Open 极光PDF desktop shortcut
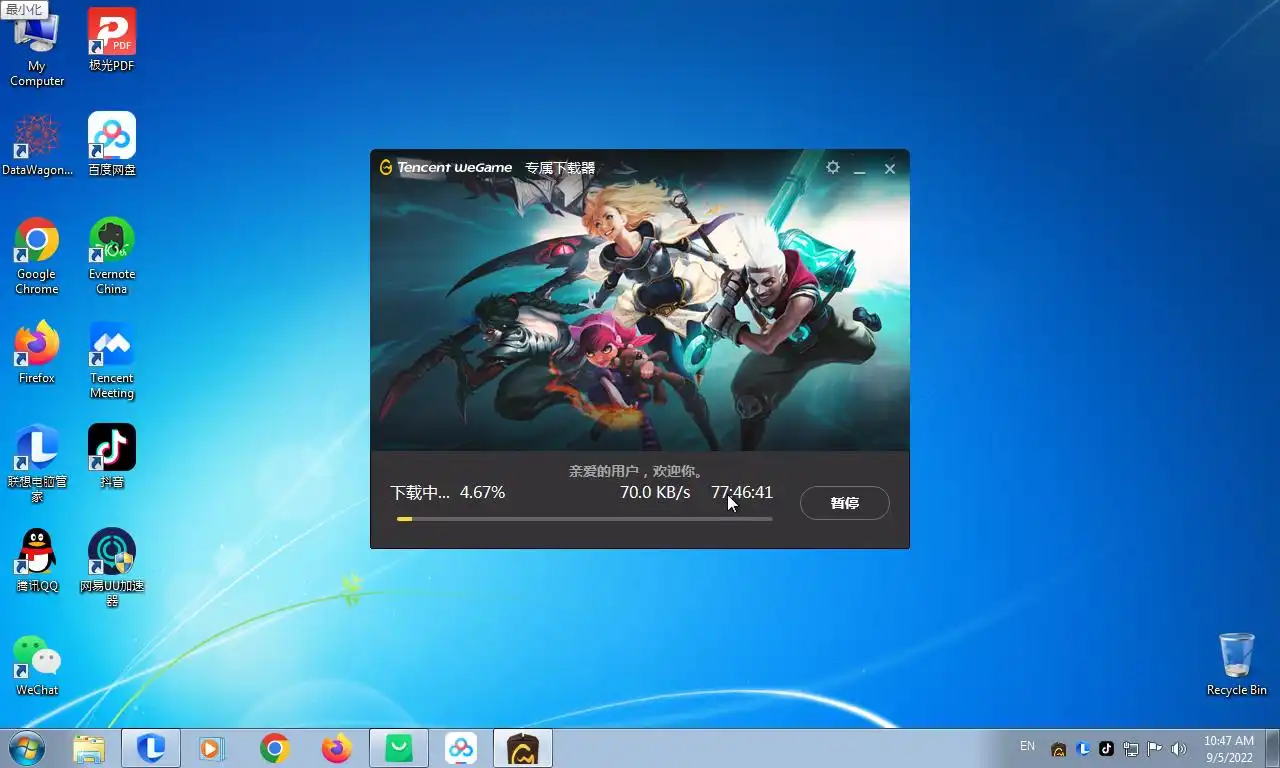 pyautogui.click(x=112, y=41)
